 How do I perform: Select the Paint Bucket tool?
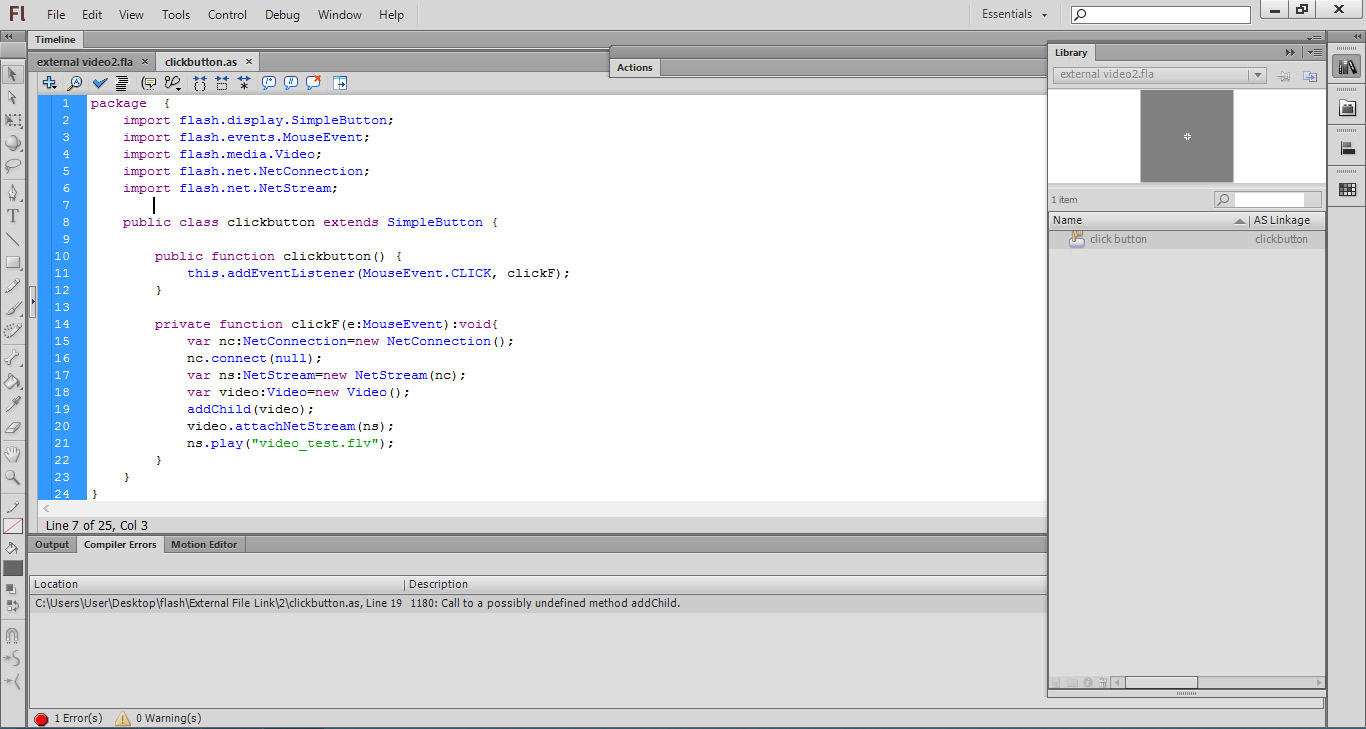point(13,381)
